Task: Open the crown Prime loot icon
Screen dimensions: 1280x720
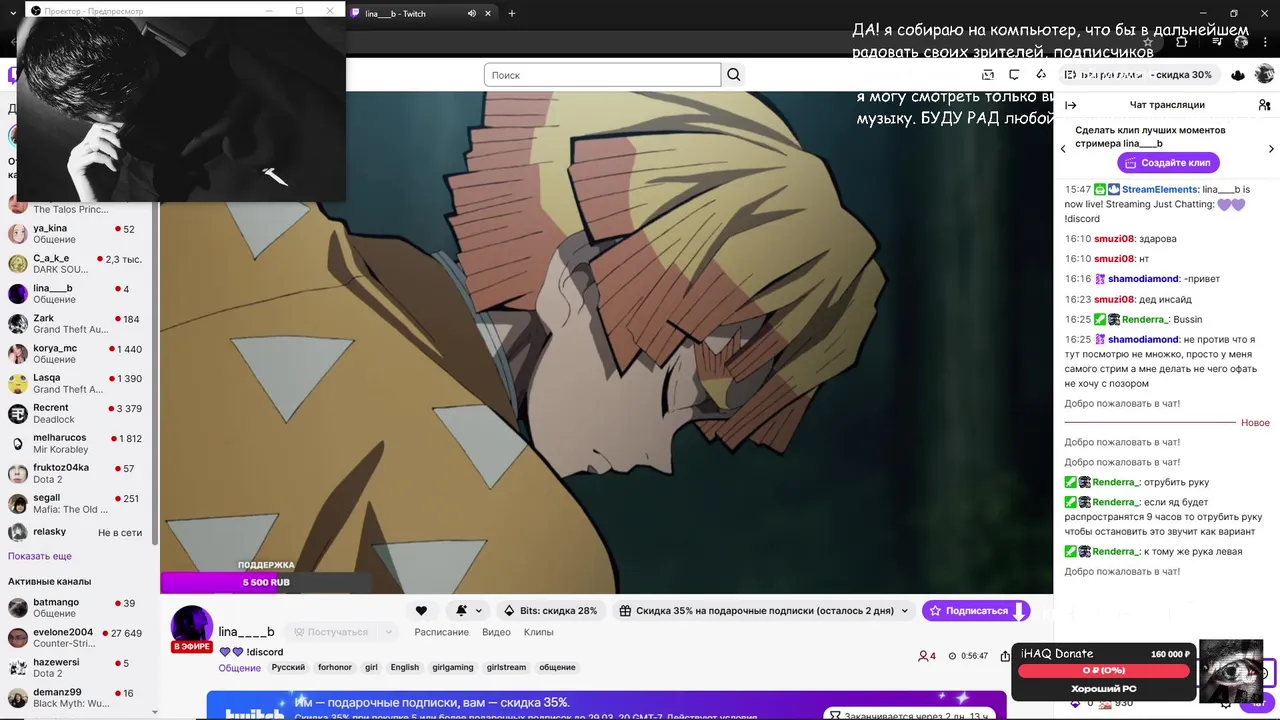Action: click(1238, 75)
